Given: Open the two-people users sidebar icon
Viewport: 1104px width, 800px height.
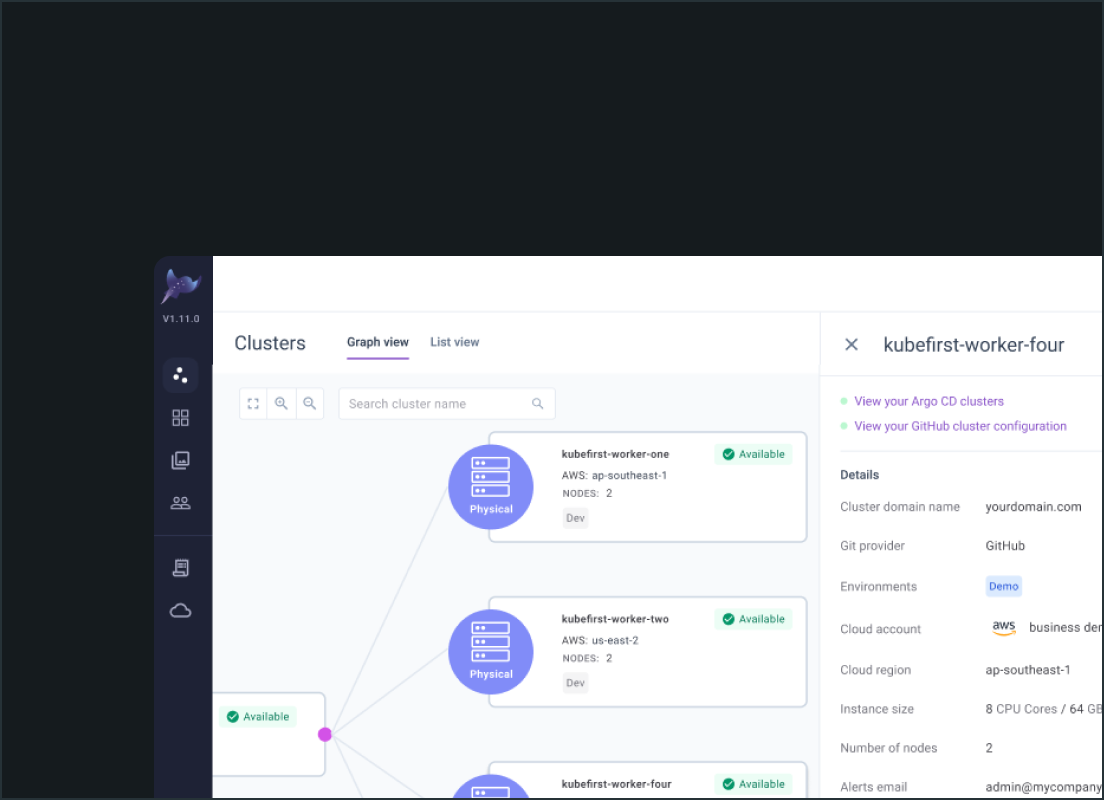Looking at the screenshot, I should (x=180, y=503).
